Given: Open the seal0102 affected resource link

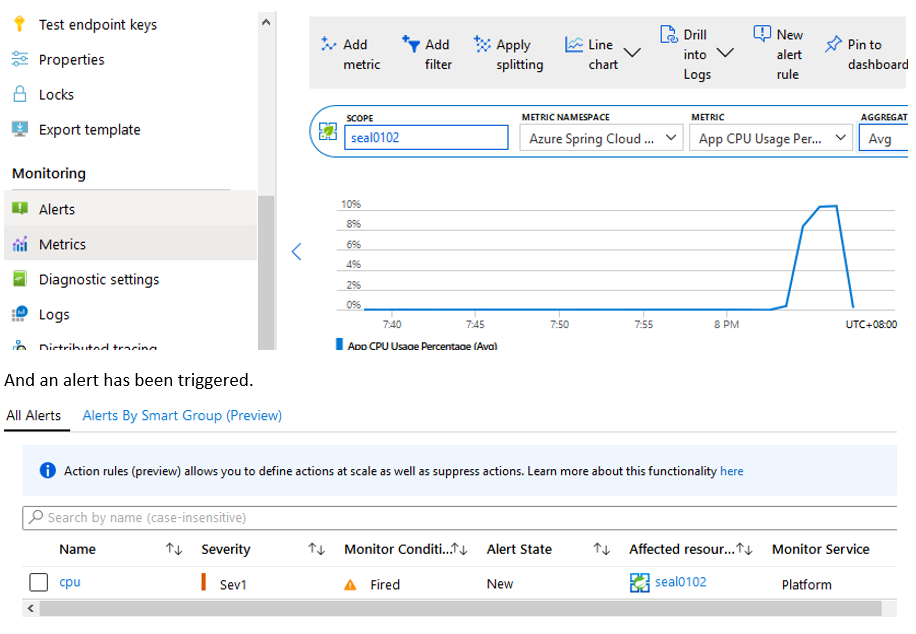Looking at the screenshot, I should pos(681,582).
